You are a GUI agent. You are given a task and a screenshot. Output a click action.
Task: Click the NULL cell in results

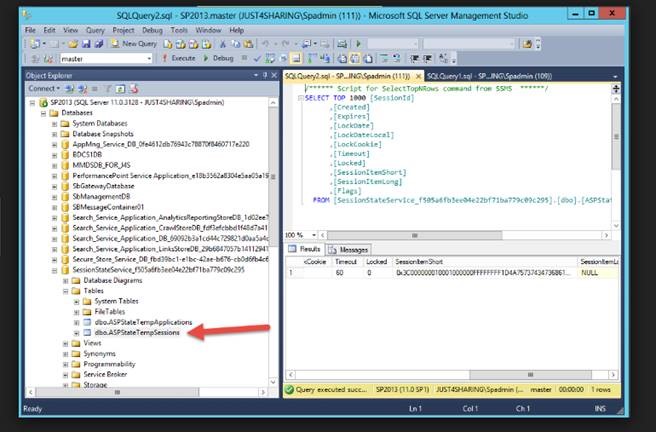(599, 273)
